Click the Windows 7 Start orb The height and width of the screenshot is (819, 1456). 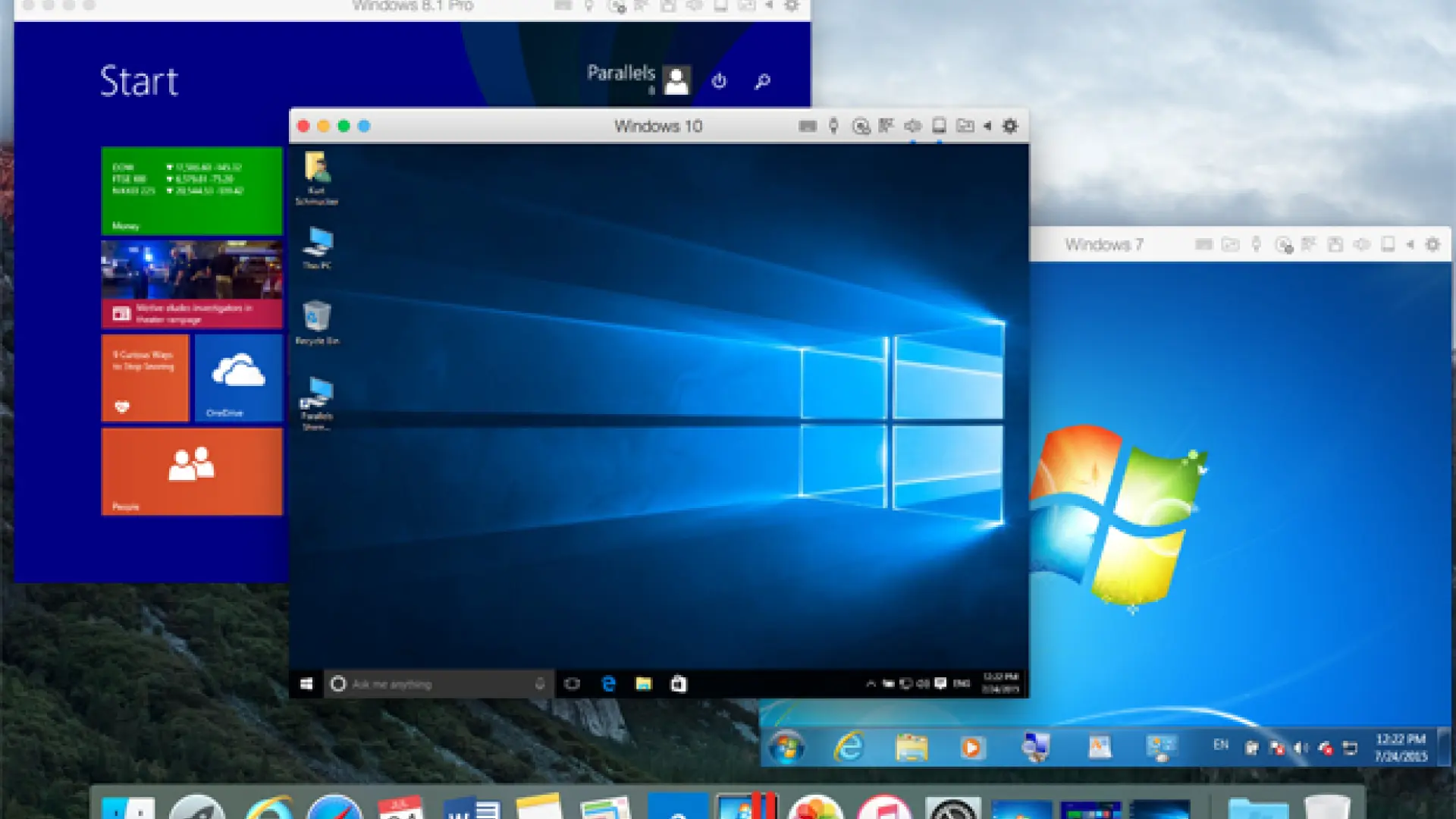pos(786,748)
